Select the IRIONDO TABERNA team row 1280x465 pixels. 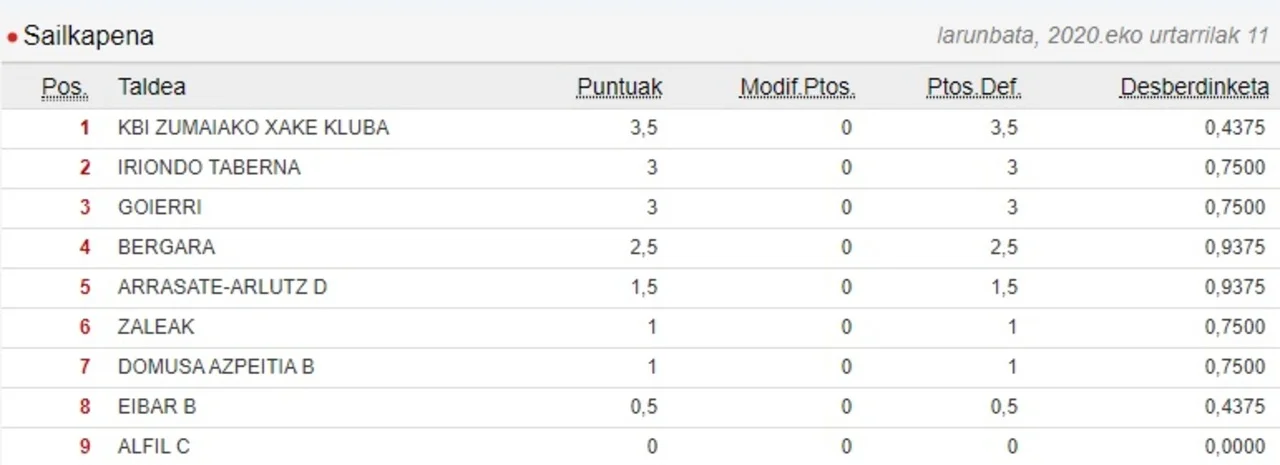point(209,168)
